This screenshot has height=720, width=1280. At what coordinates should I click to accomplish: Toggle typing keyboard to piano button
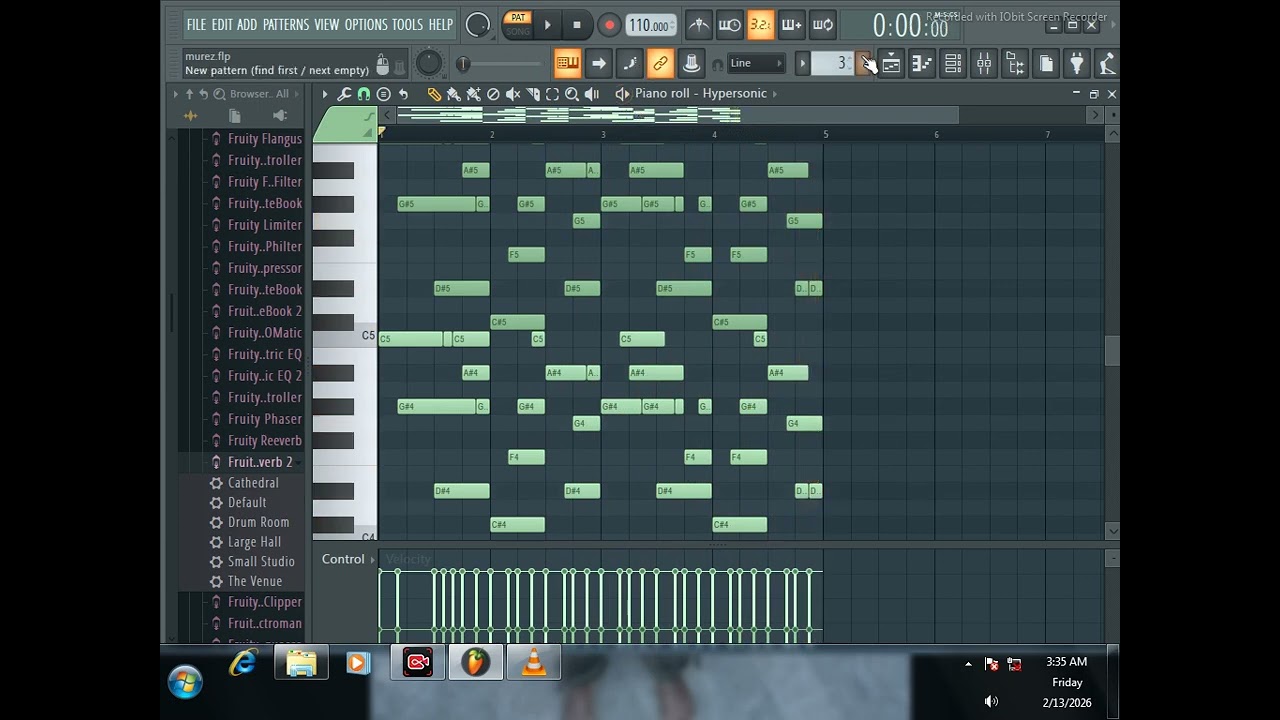(x=567, y=64)
